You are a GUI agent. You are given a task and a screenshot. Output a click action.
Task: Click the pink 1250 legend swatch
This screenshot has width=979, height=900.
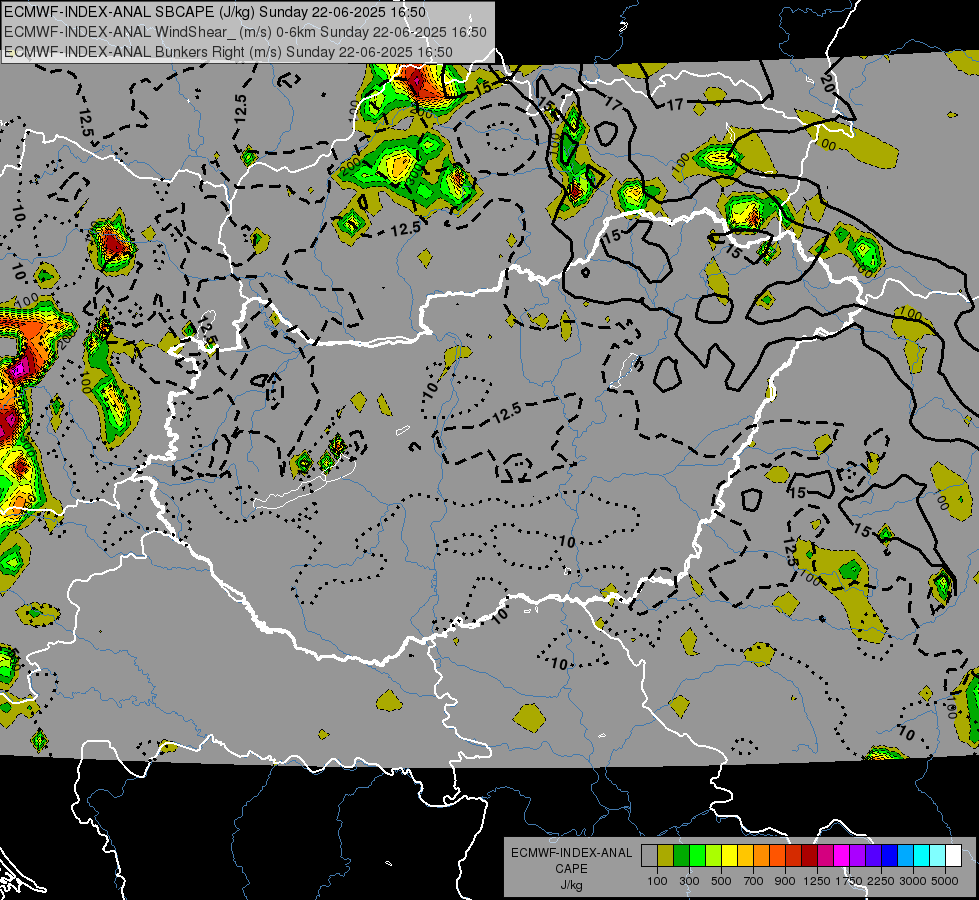click(825, 856)
